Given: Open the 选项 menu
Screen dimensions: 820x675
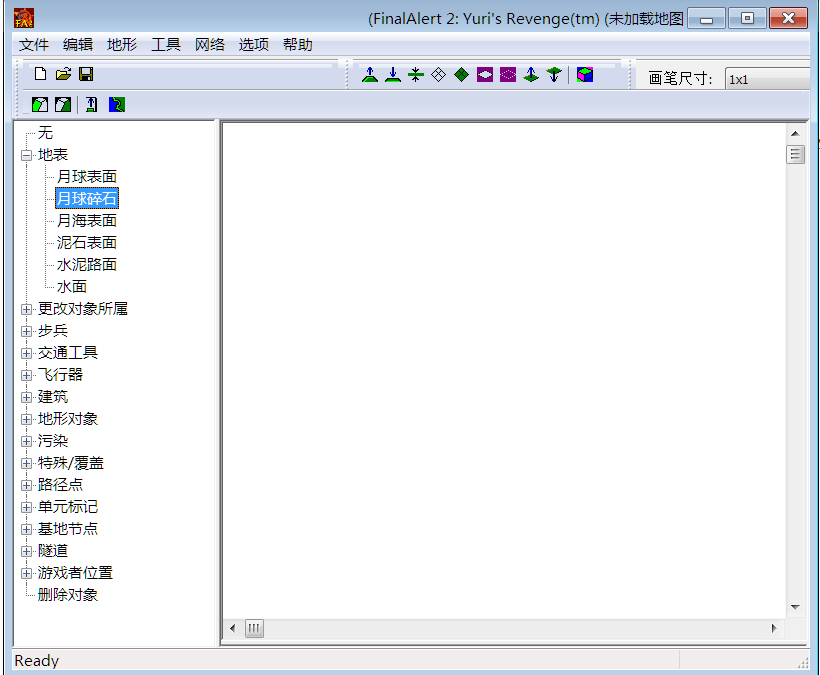Looking at the screenshot, I should 254,44.
